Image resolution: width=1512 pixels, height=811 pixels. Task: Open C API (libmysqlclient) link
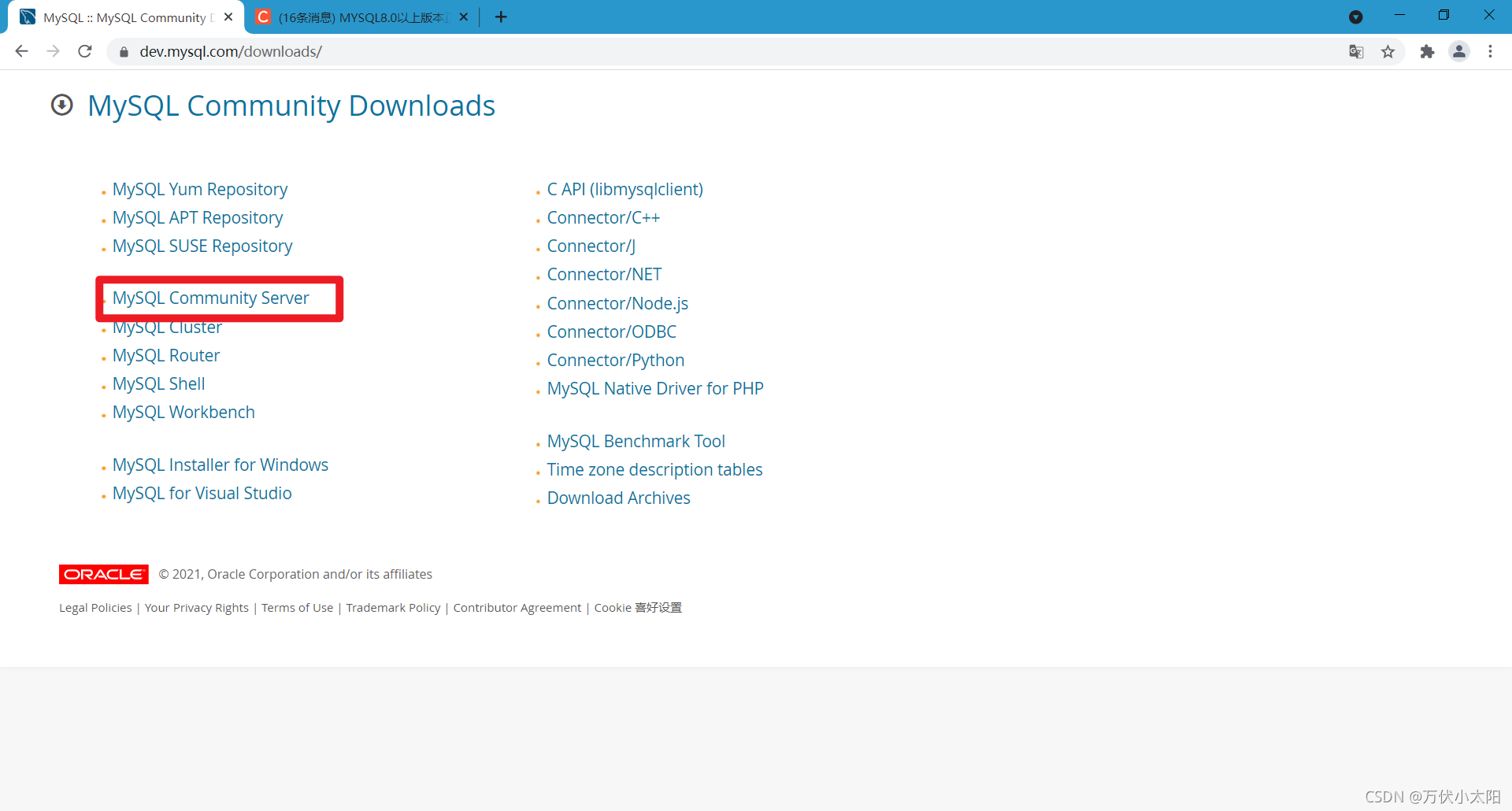[x=625, y=189]
